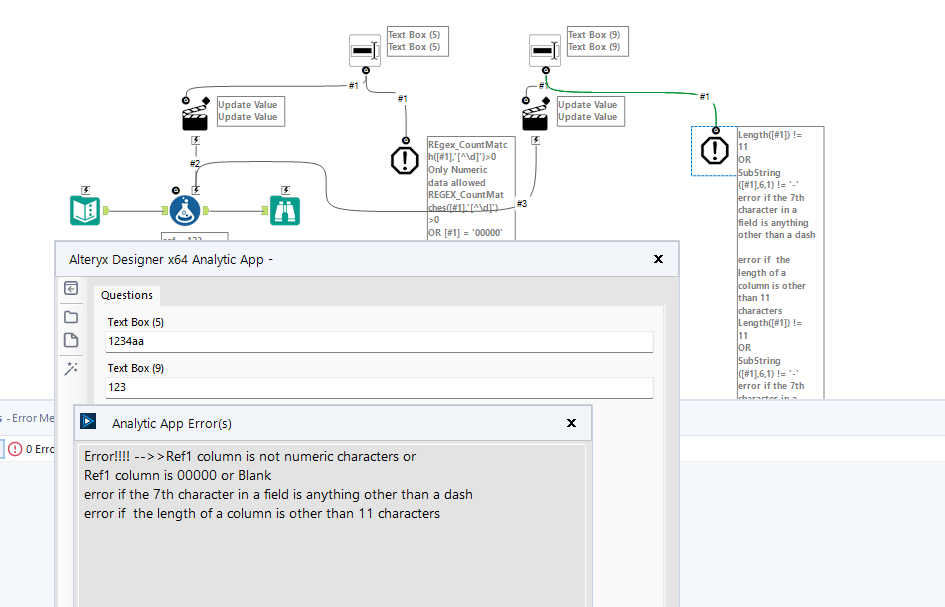945x607 pixels.
Task: Click the right Update Value action tool
Action: pyautogui.click(x=535, y=115)
